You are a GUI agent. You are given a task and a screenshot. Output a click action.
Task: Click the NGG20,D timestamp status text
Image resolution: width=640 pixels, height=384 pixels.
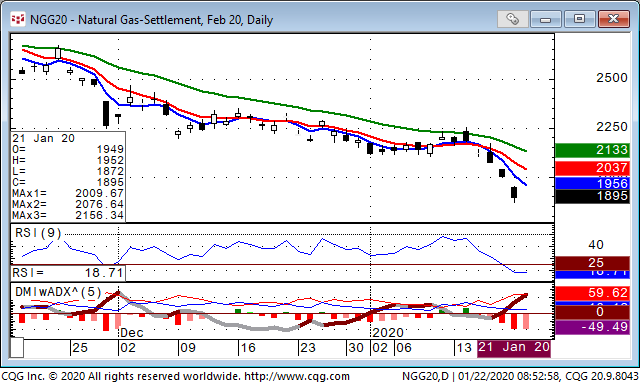(520, 376)
